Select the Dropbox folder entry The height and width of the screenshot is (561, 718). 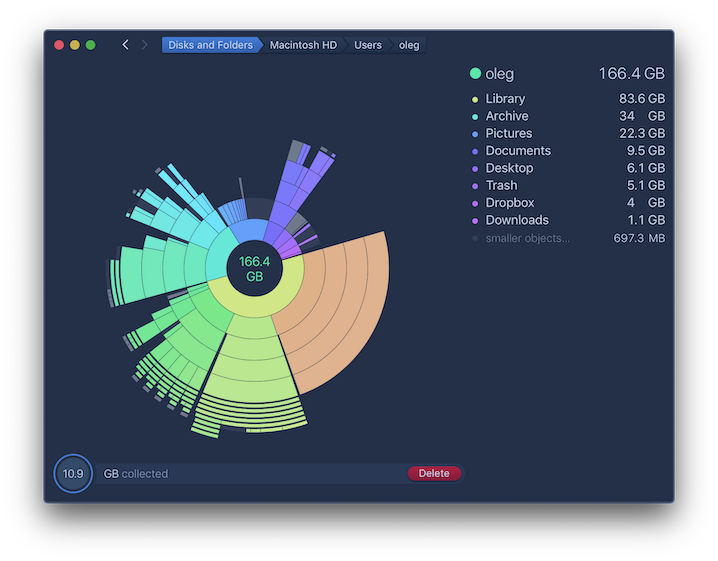pyautogui.click(x=509, y=203)
